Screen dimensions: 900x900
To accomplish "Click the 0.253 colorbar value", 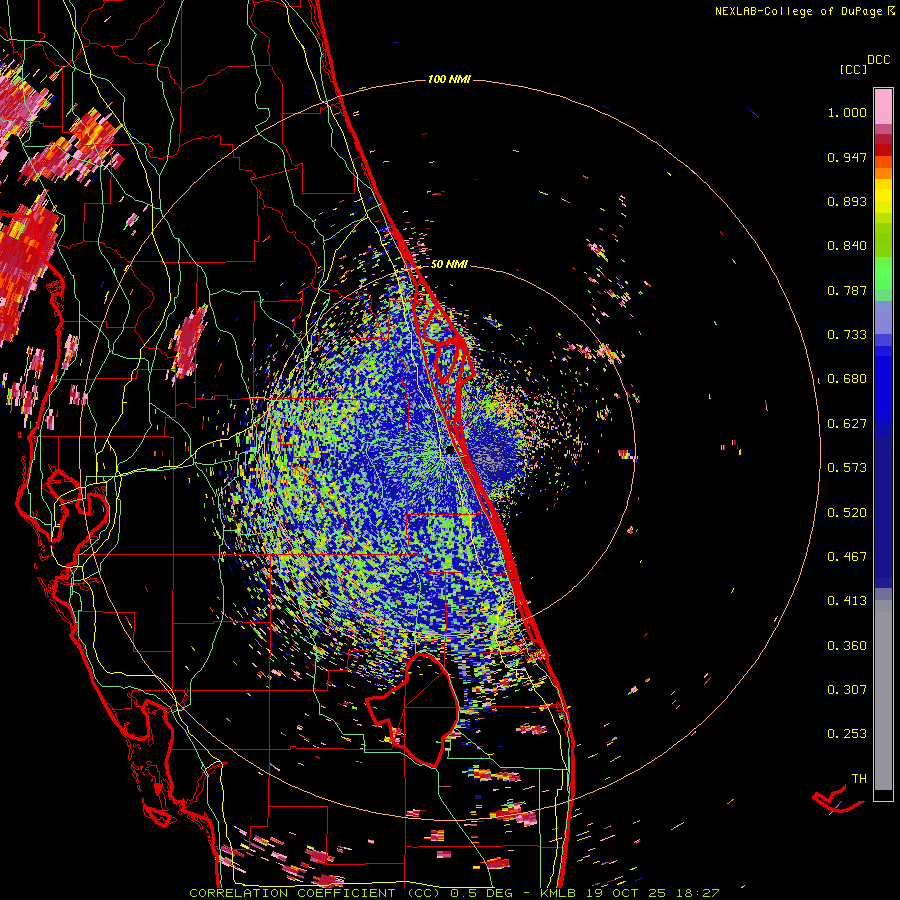I will point(847,734).
